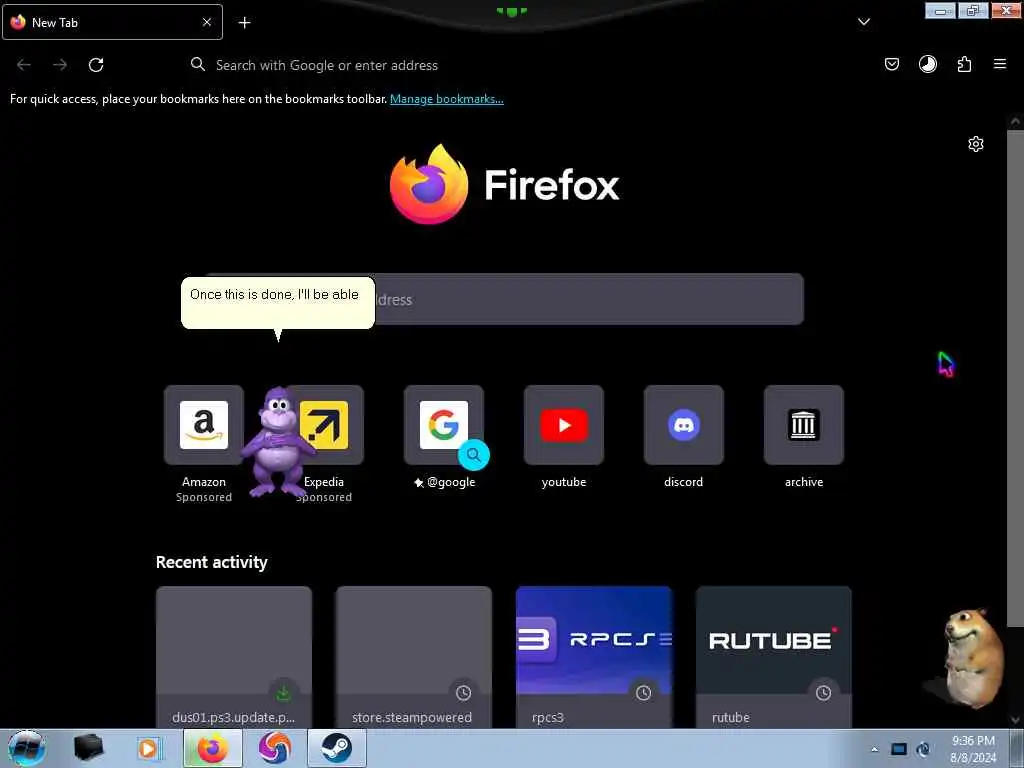The width and height of the screenshot is (1024, 768).
Task: Show hidden system tray icons arrow
Action: tap(874, 749)
